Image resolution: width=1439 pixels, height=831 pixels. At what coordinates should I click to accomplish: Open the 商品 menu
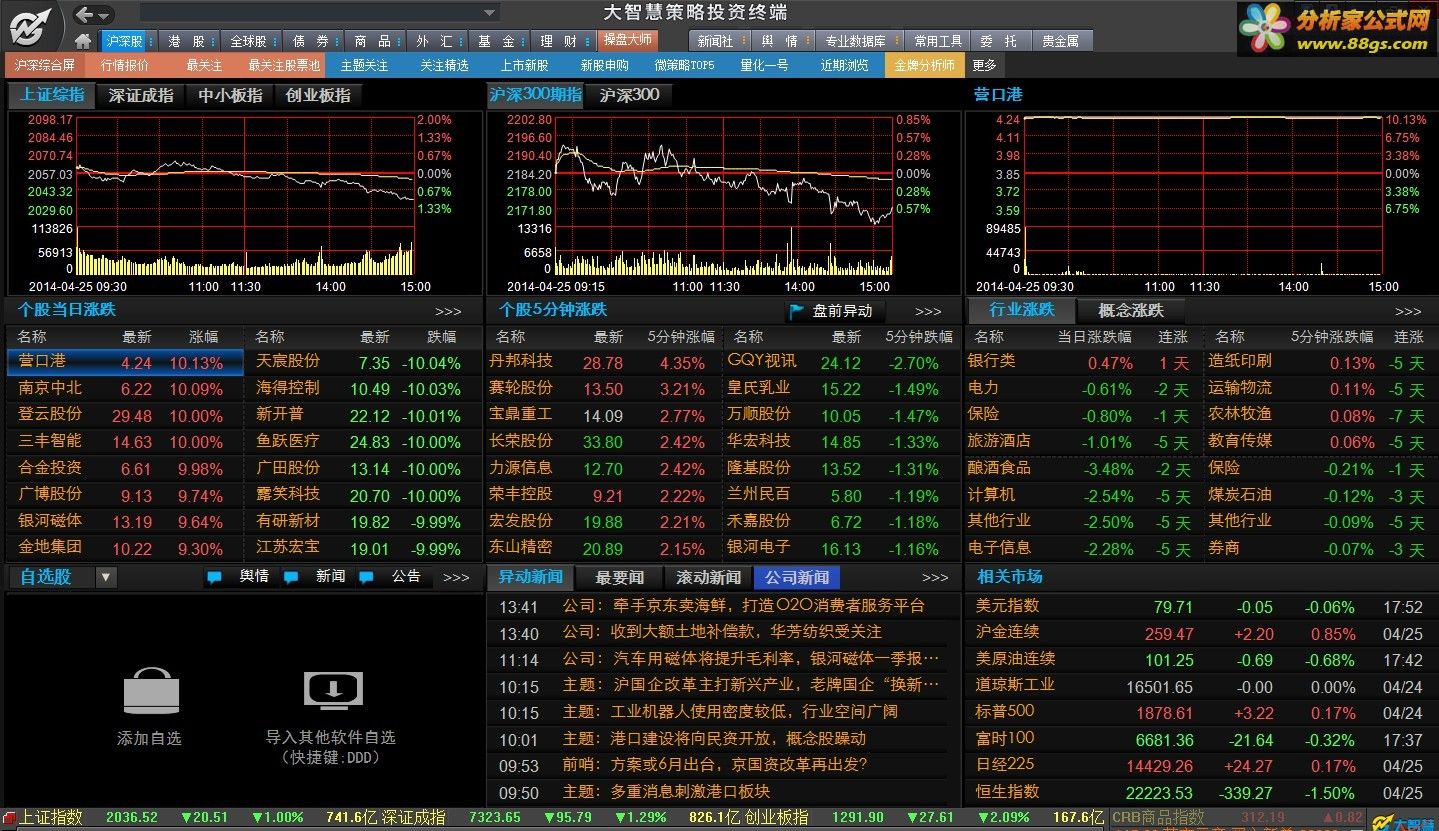[373, 41]
